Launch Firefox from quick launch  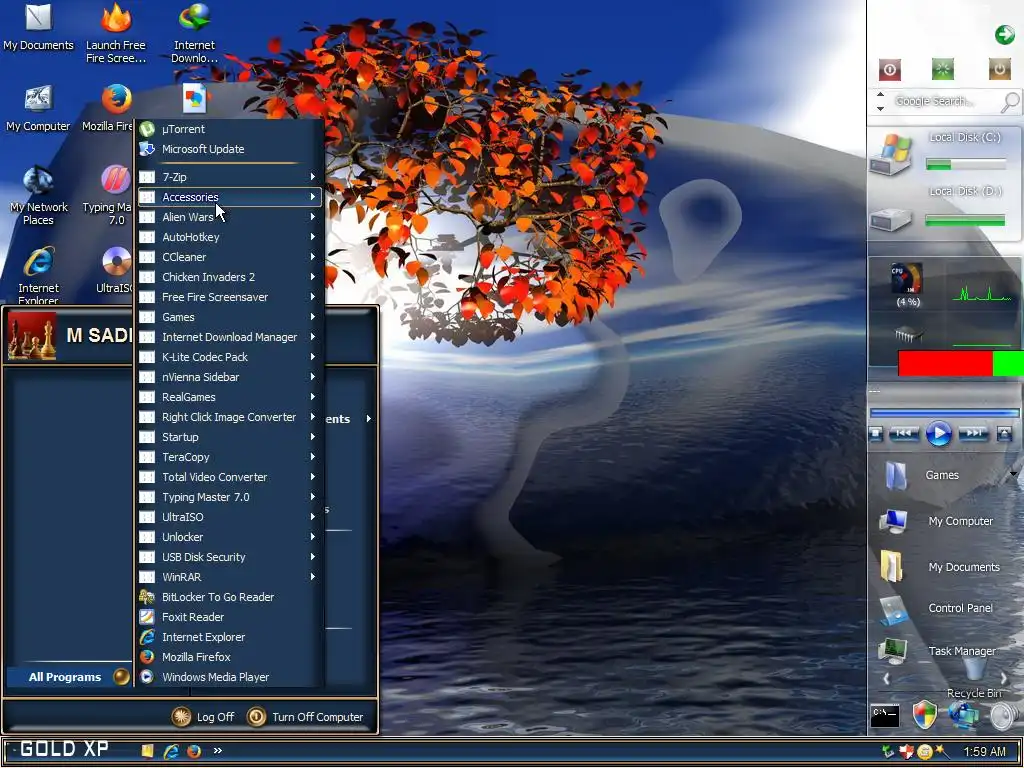click(194, 751)
